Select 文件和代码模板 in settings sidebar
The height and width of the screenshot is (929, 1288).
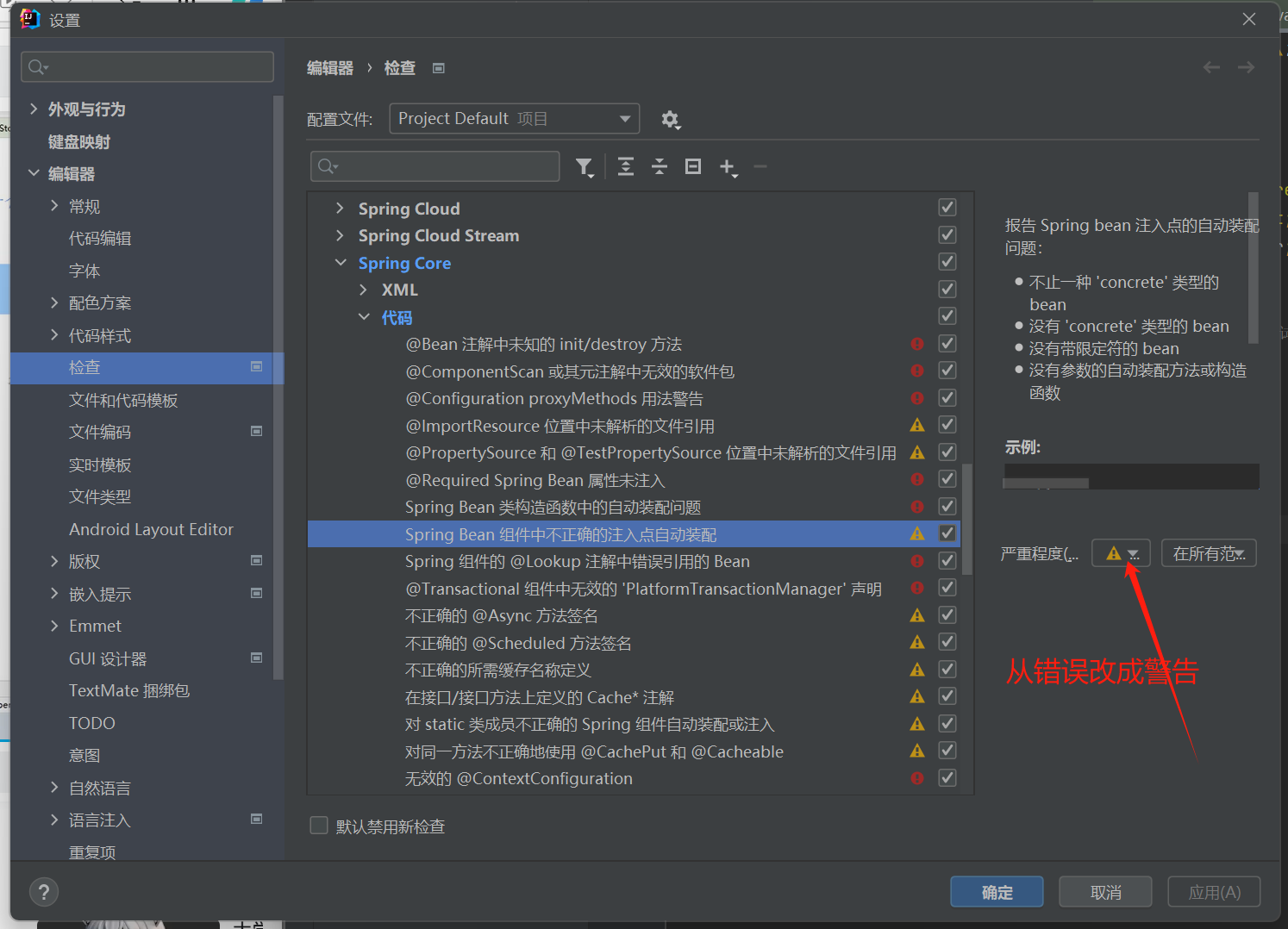point(123,400)
